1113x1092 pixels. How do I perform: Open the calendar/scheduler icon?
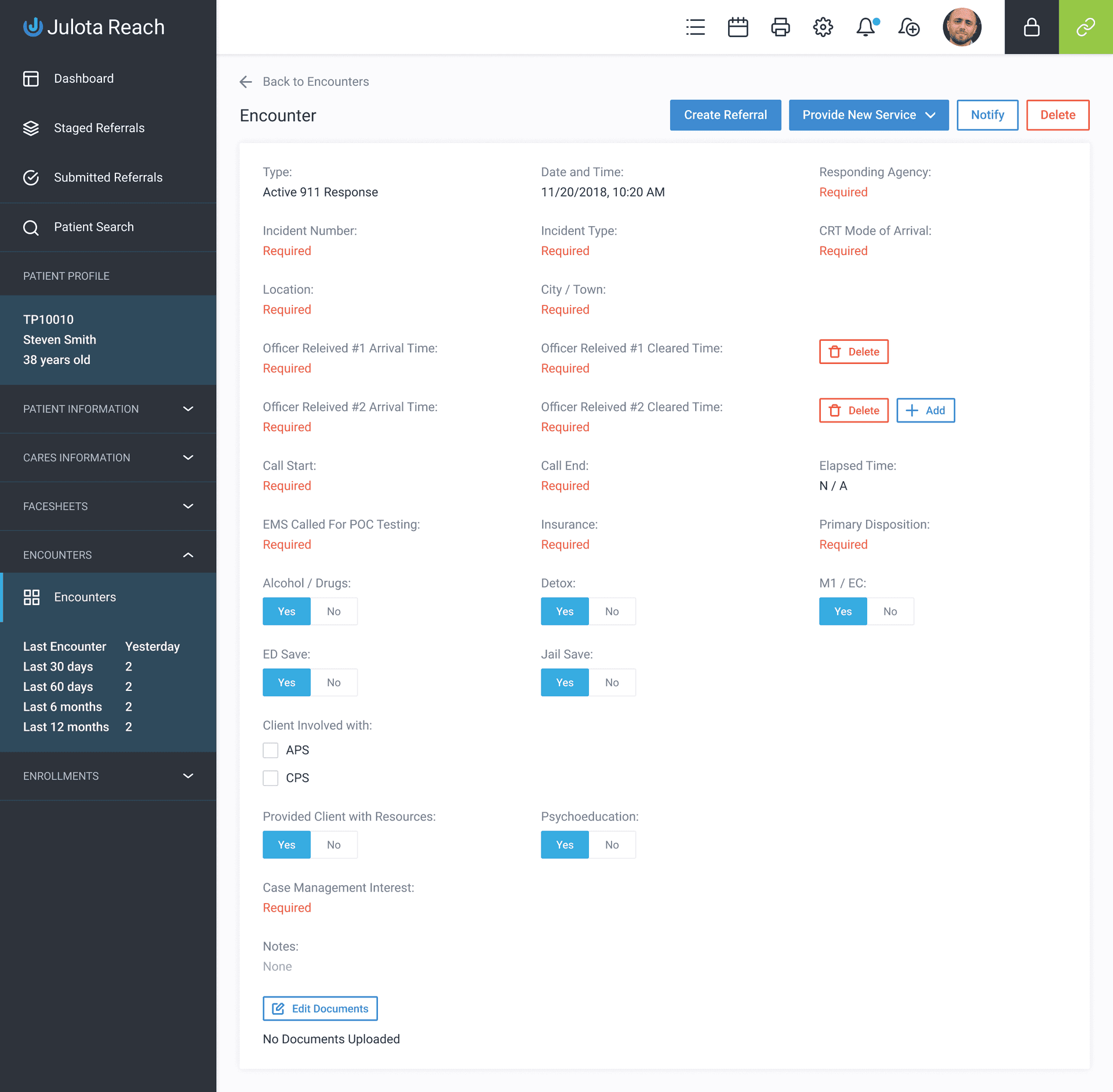click(x=737, y=27)
